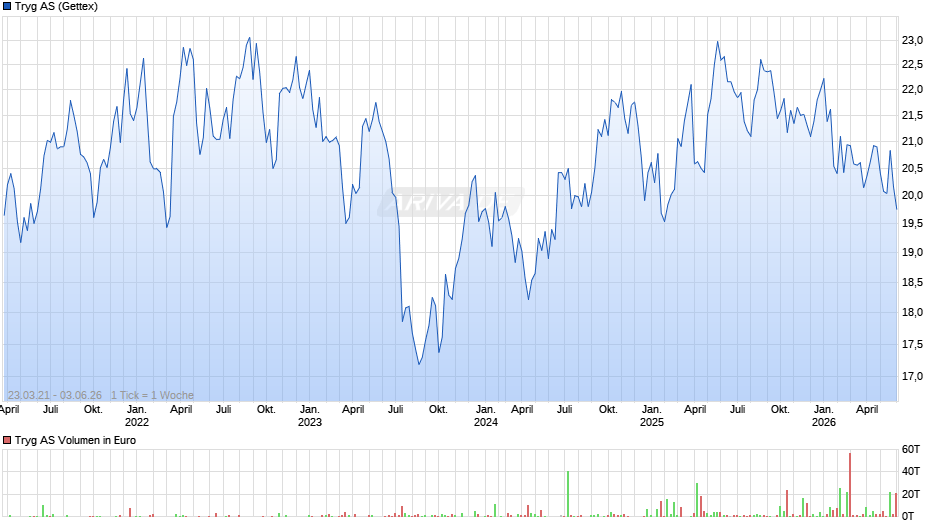Click the red volume legend square

coord(7,440)
